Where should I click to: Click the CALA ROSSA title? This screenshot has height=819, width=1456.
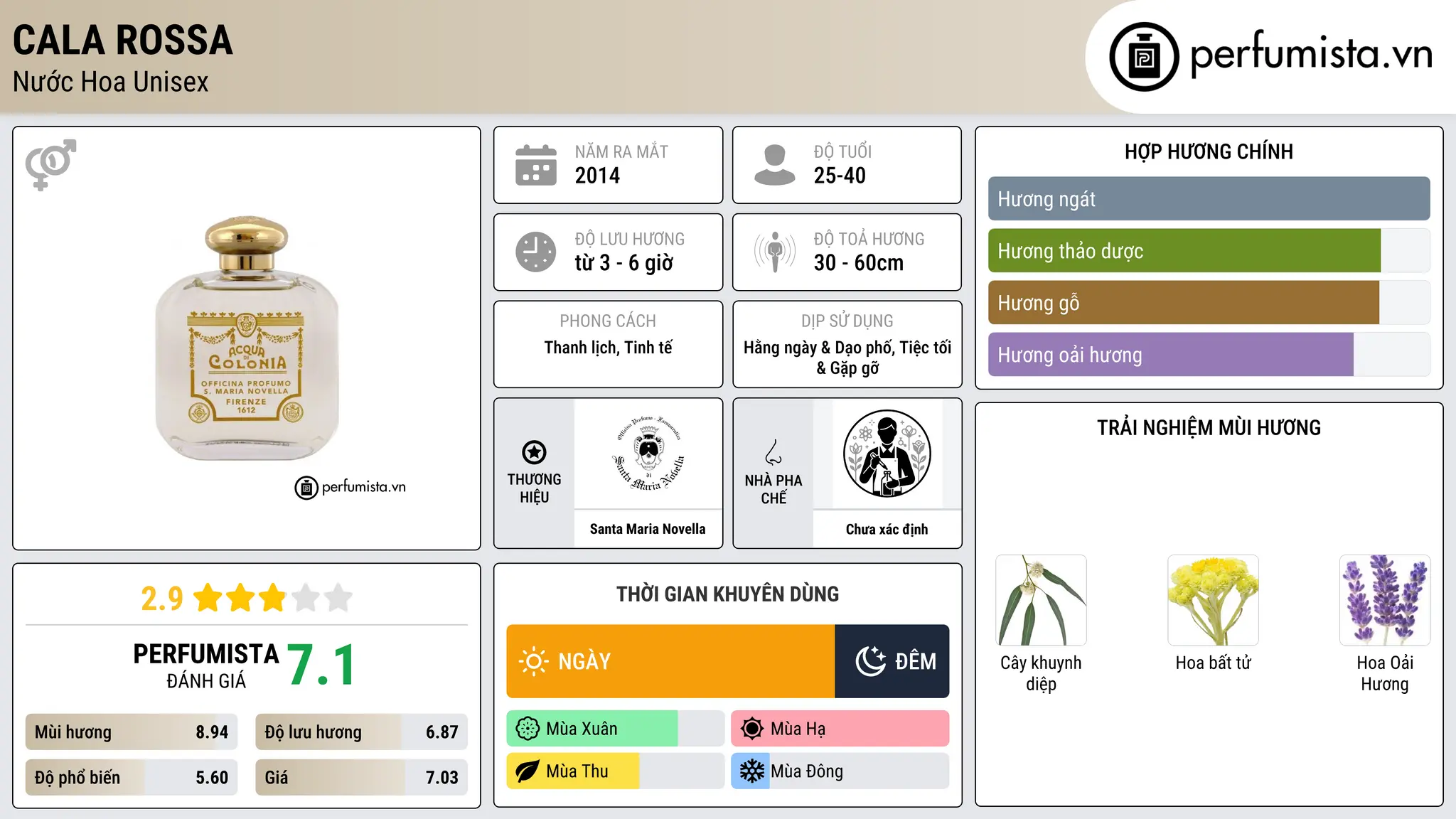[x=122, y=40]
